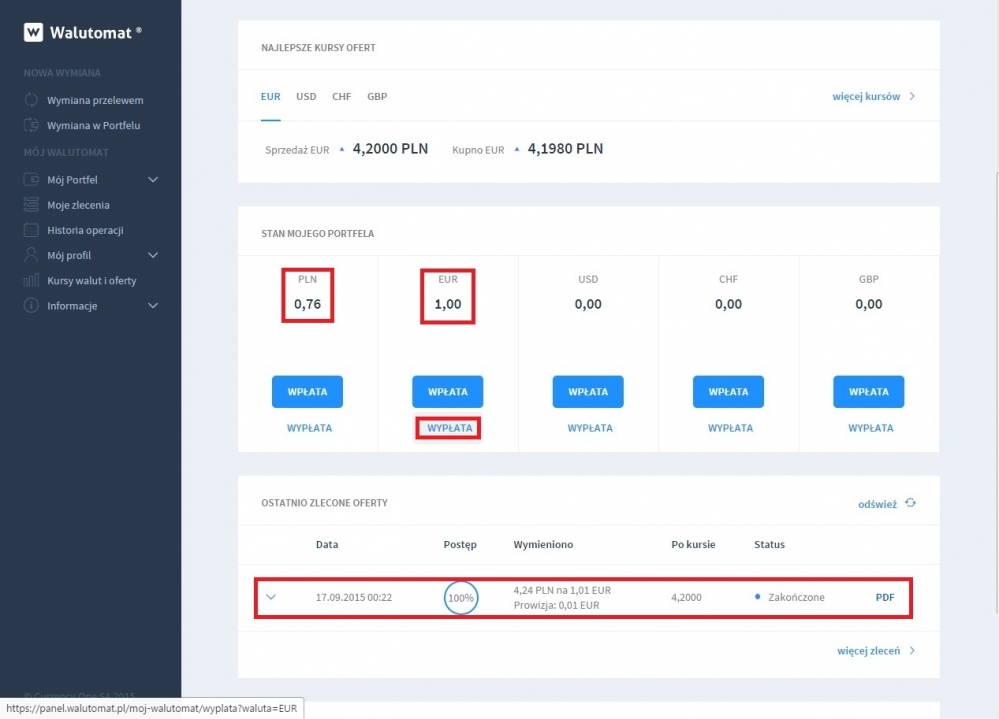Switch to the USD rates tab

(x=306, y=97)
